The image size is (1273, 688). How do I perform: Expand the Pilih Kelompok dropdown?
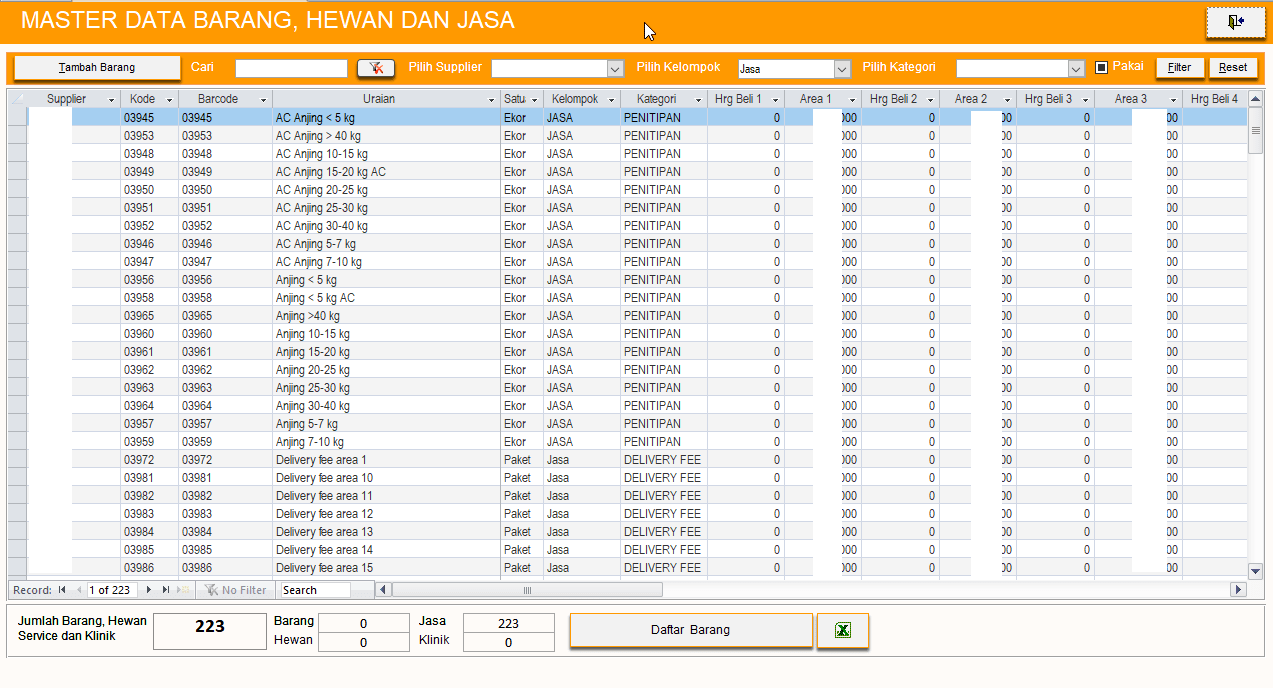point(841,69)
